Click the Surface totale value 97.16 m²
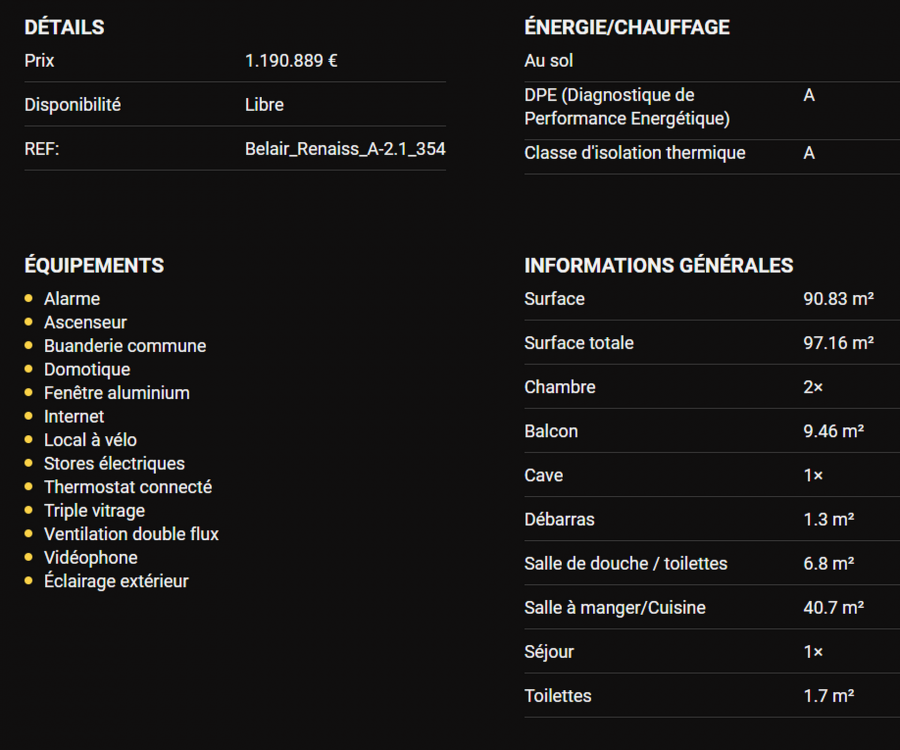900x750 pixels. [838, 343]
